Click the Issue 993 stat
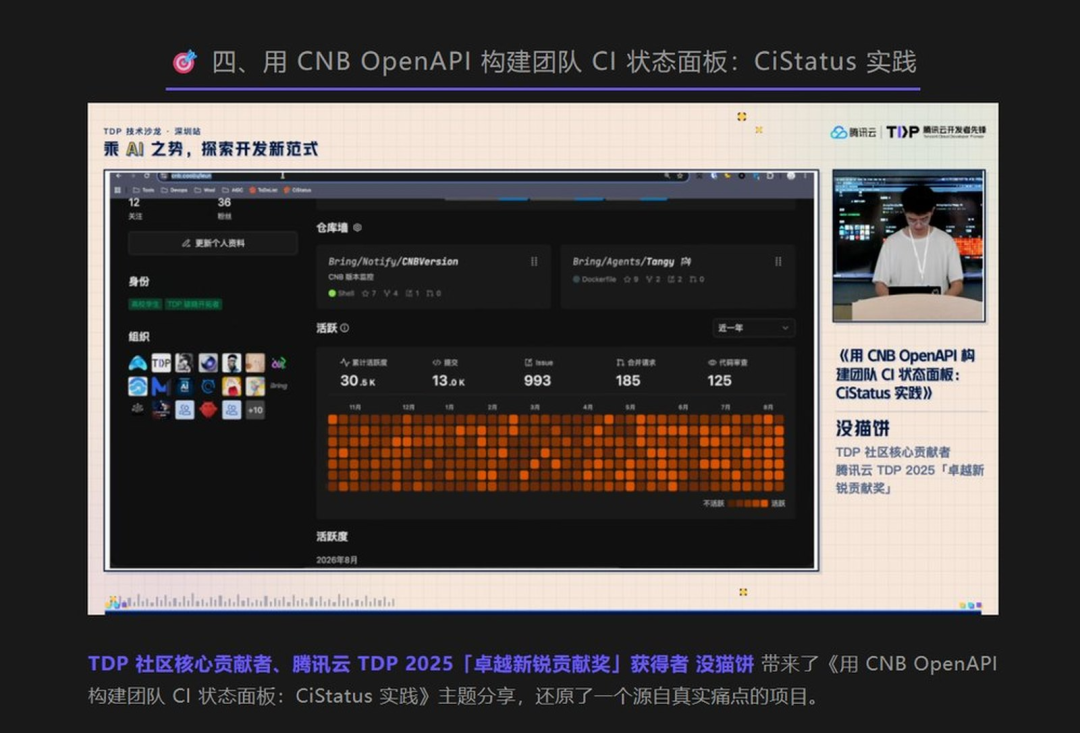 point(538,373)
